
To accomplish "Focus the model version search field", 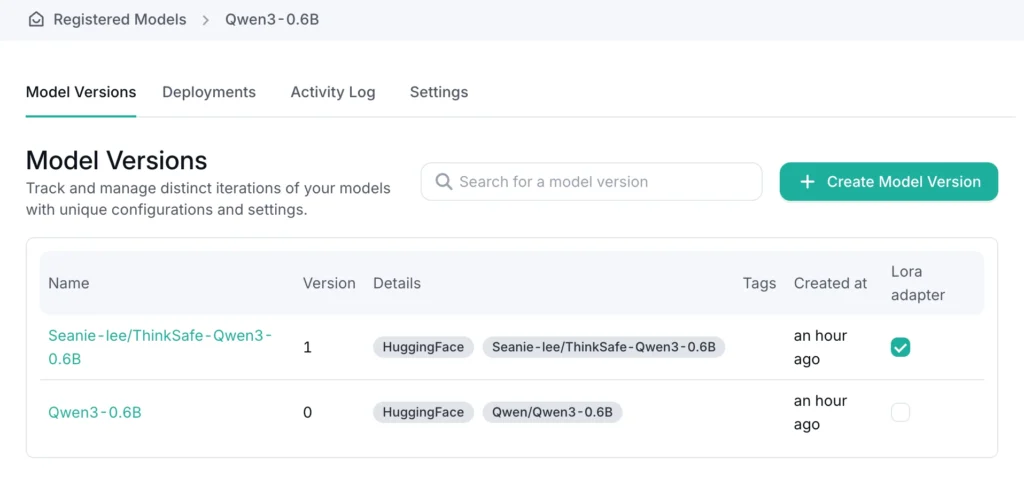I will point(600,182).
